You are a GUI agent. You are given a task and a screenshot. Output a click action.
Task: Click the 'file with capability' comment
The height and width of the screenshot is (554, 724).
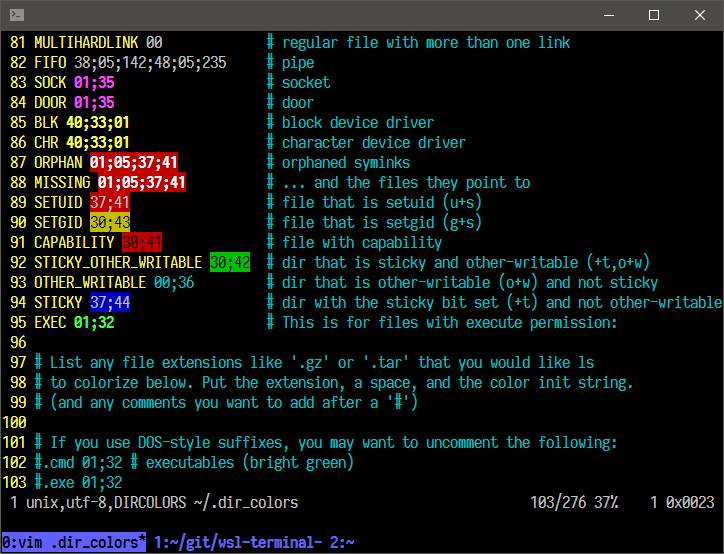point(362,242)
